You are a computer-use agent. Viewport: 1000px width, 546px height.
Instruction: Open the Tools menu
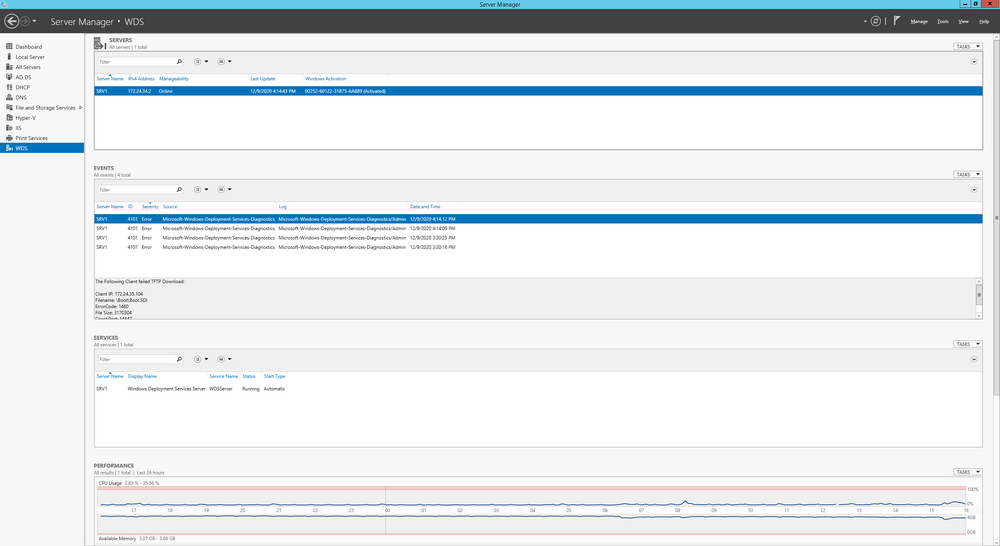tap(943, 22)
